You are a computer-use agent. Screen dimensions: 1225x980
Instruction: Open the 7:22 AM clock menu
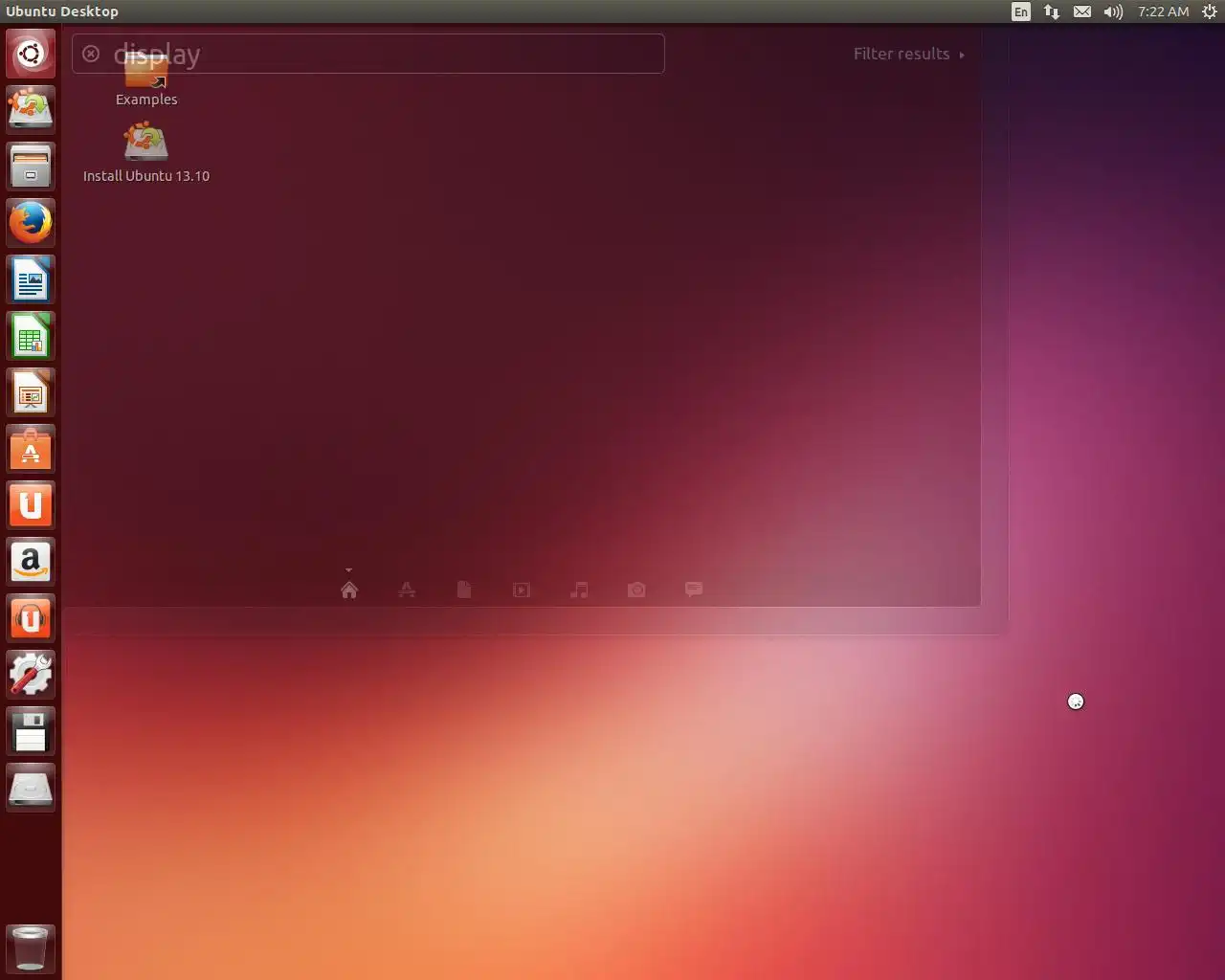tap(1164, 11)
